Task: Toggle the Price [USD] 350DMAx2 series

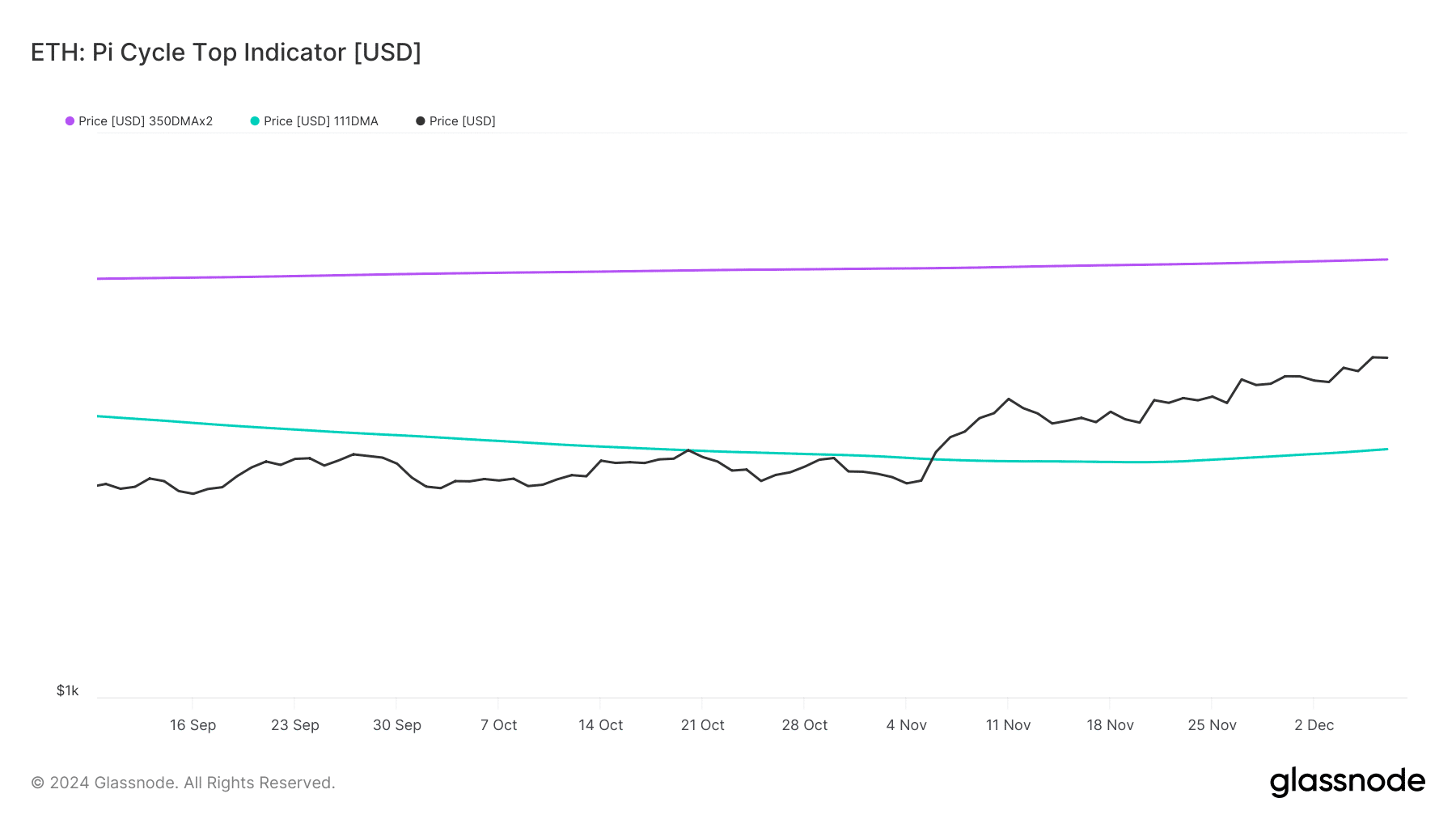Action: [x=139, y=121]
